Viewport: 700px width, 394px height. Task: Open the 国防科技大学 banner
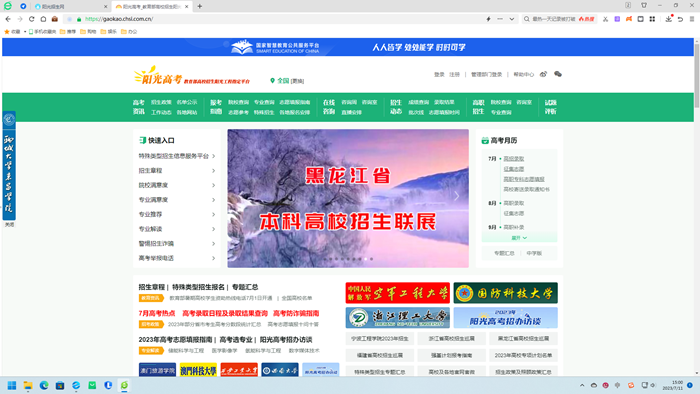pos(505,293)
